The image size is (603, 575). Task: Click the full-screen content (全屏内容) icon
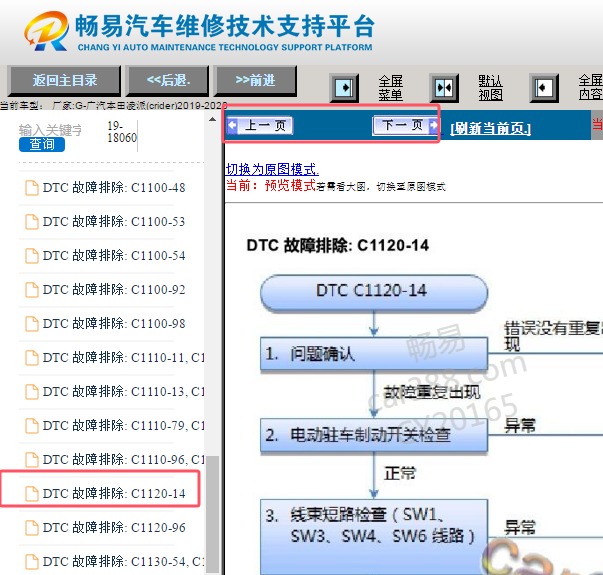tap(544, 88)
